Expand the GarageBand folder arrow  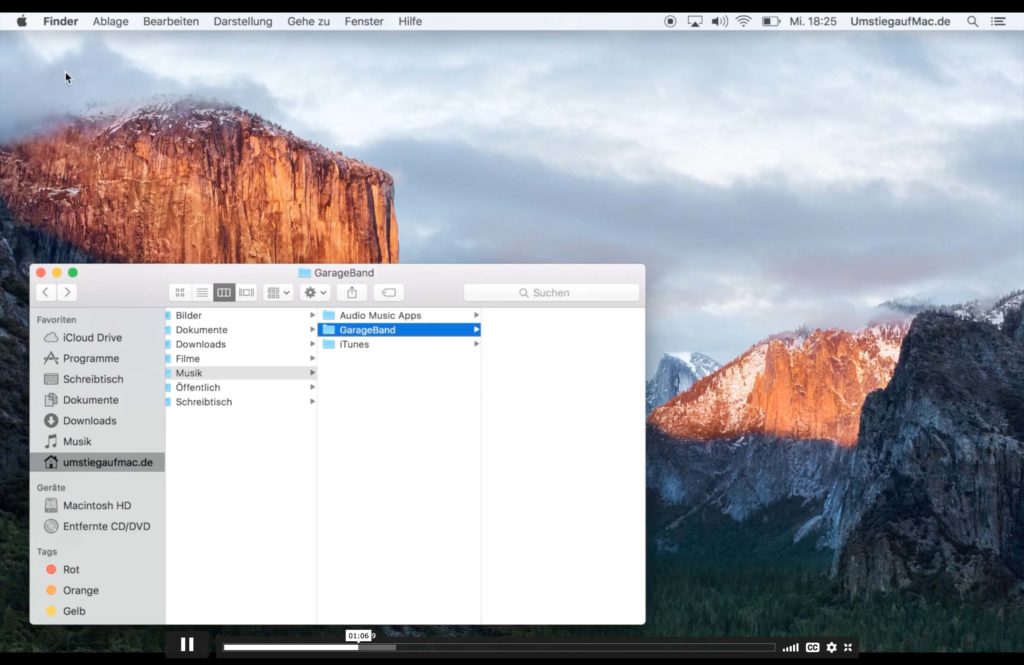tap(476, 330)
